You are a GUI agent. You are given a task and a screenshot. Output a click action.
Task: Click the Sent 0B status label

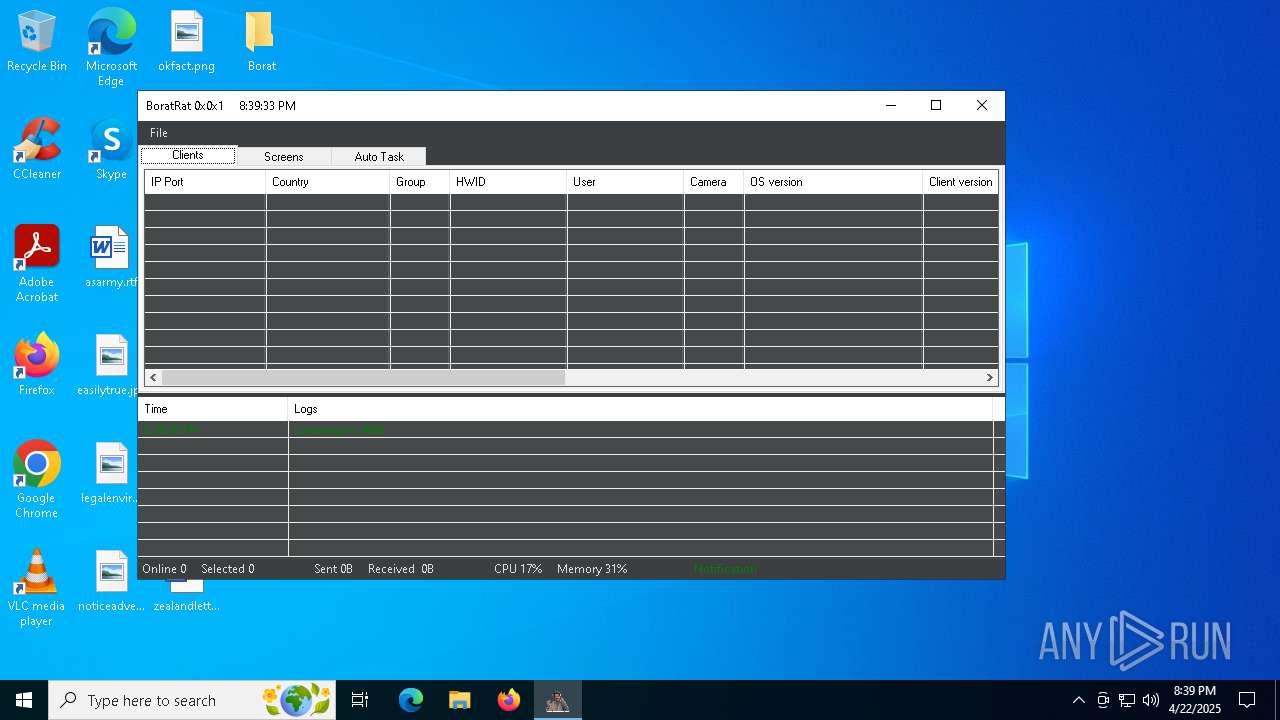(333, 569)
